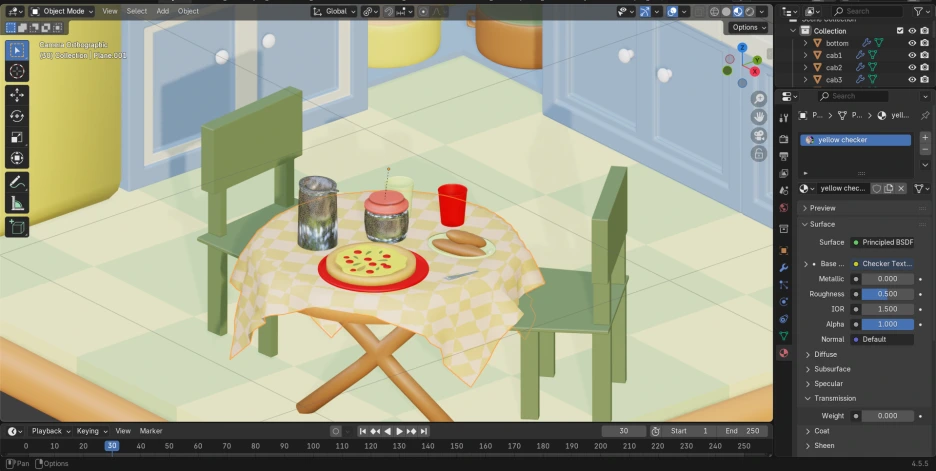Select the Rotate tool
This screenshot has height=471, width=936.
click(x=17, y=116)
